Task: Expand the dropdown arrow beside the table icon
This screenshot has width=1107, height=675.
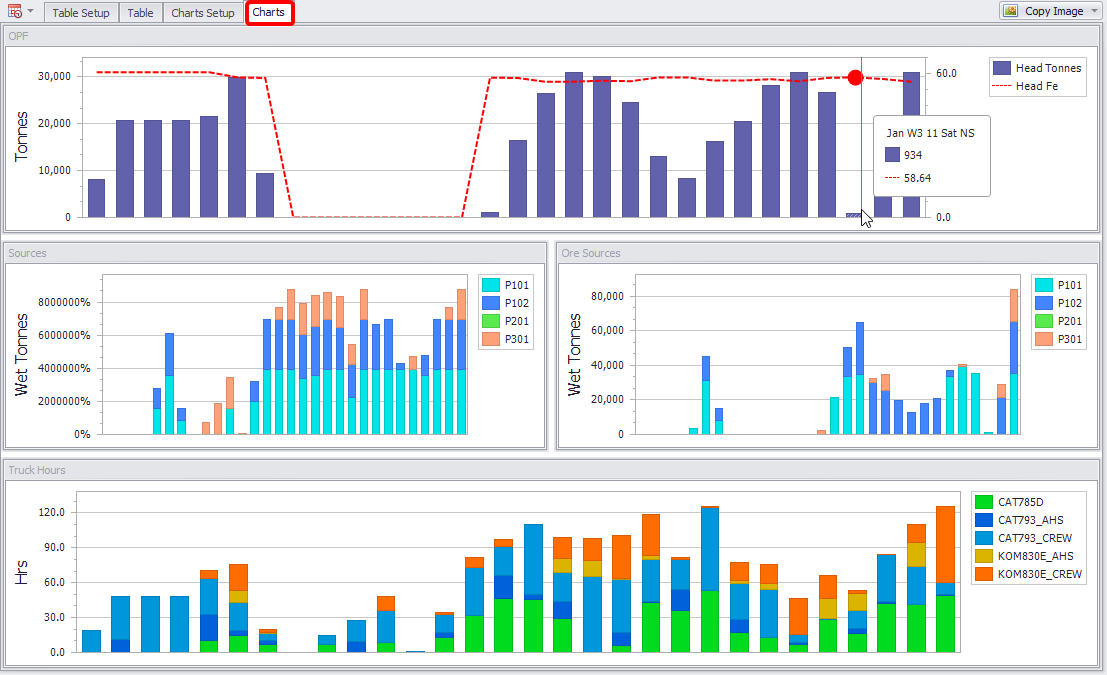Action: tap(30, 11)
